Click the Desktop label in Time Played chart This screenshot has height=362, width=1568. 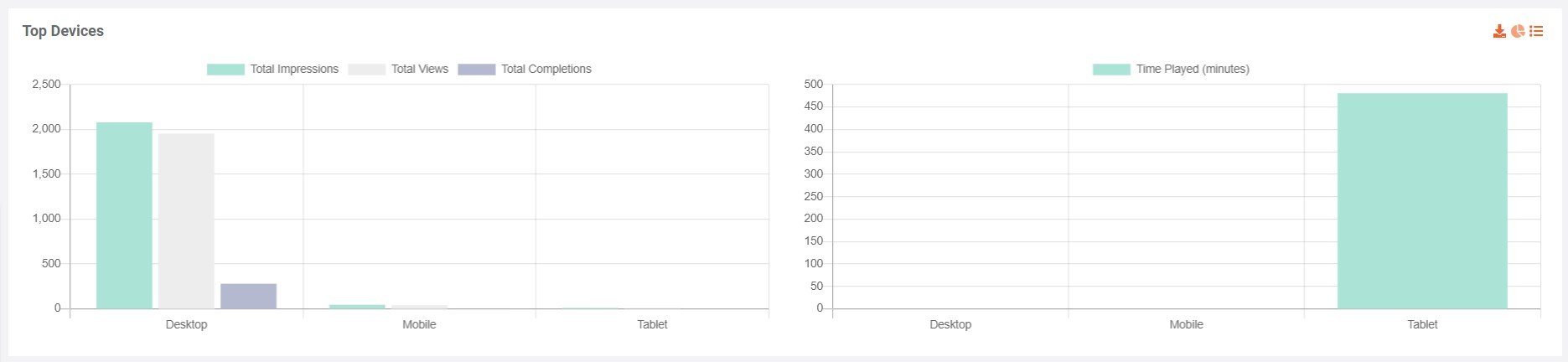coord(950,324)
